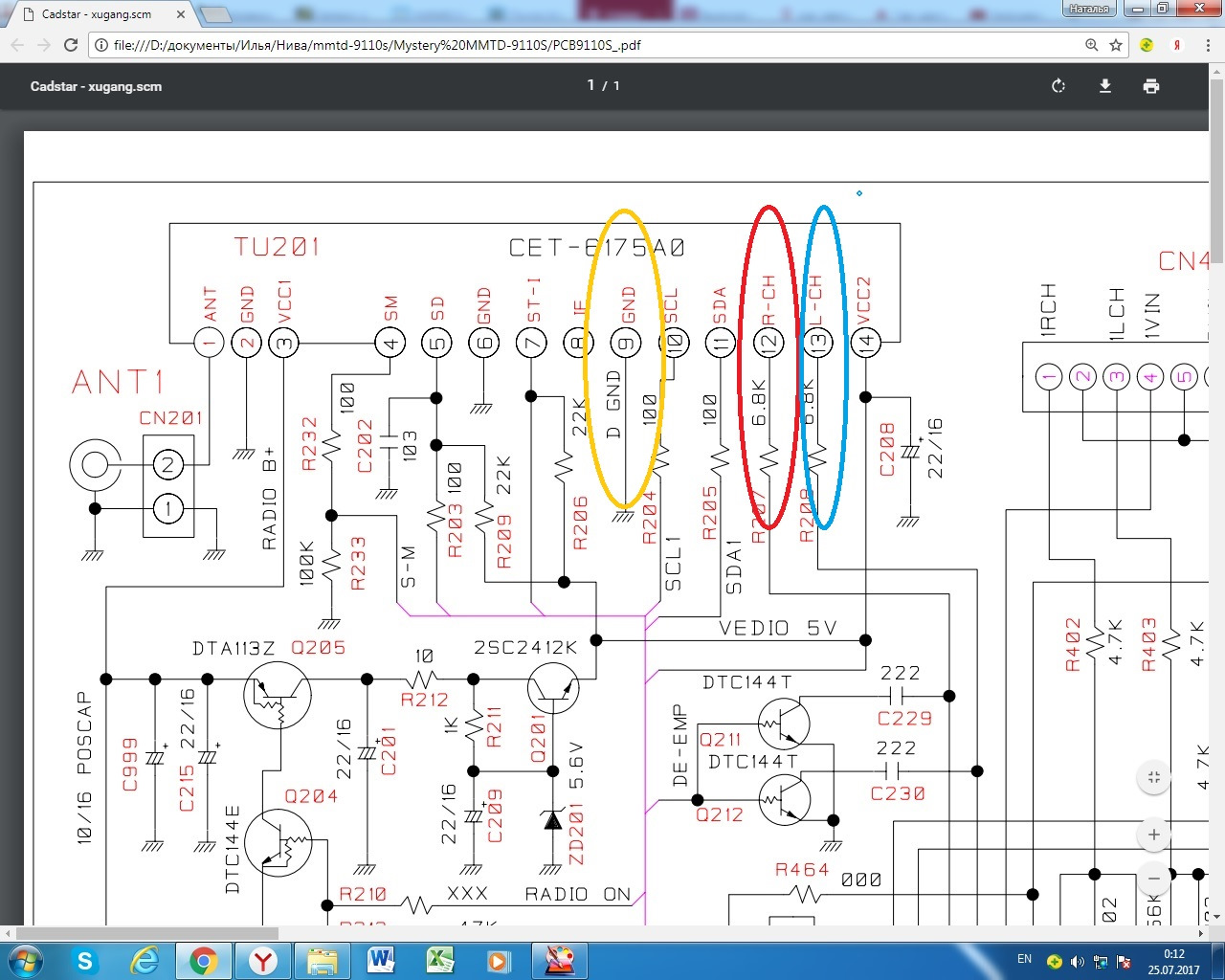Print the PDF document
The image size is (1225, 980).
pos(1151,86)
